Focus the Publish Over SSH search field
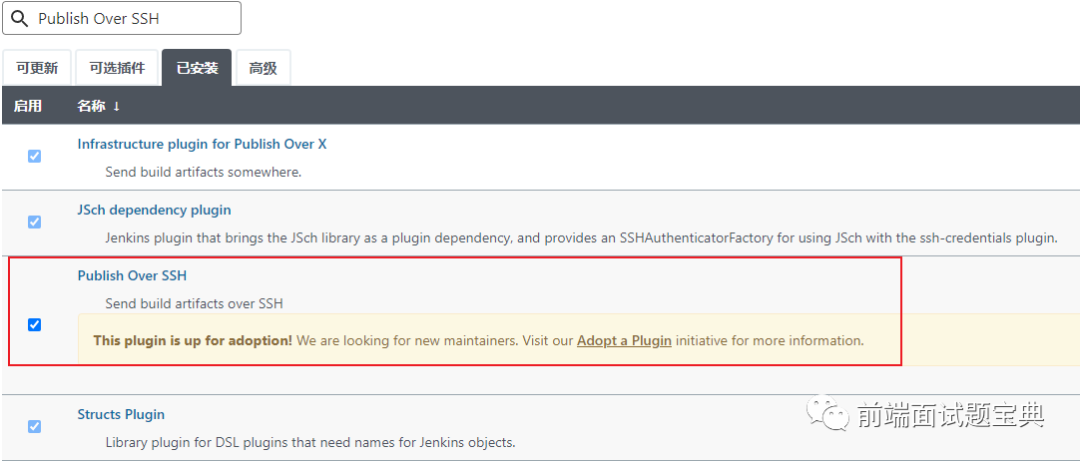 122,18
